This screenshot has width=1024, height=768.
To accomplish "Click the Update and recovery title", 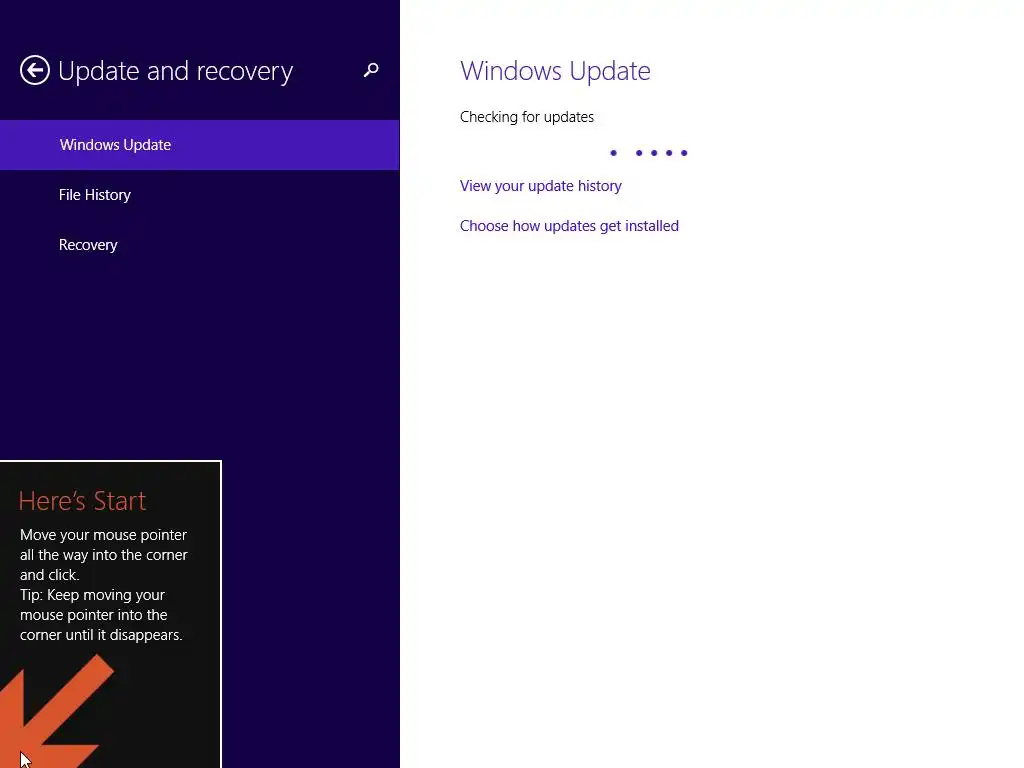I will click(176, 71).
